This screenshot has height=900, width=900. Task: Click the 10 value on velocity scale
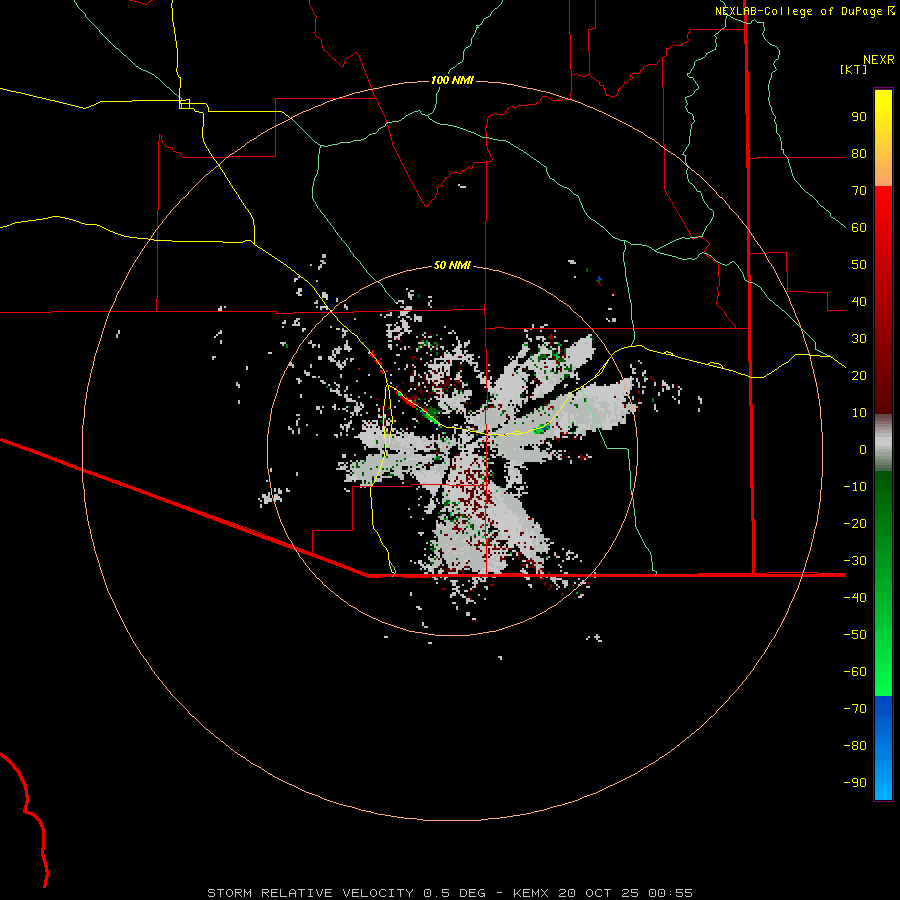pyautogui.click(x=859, y=413)
